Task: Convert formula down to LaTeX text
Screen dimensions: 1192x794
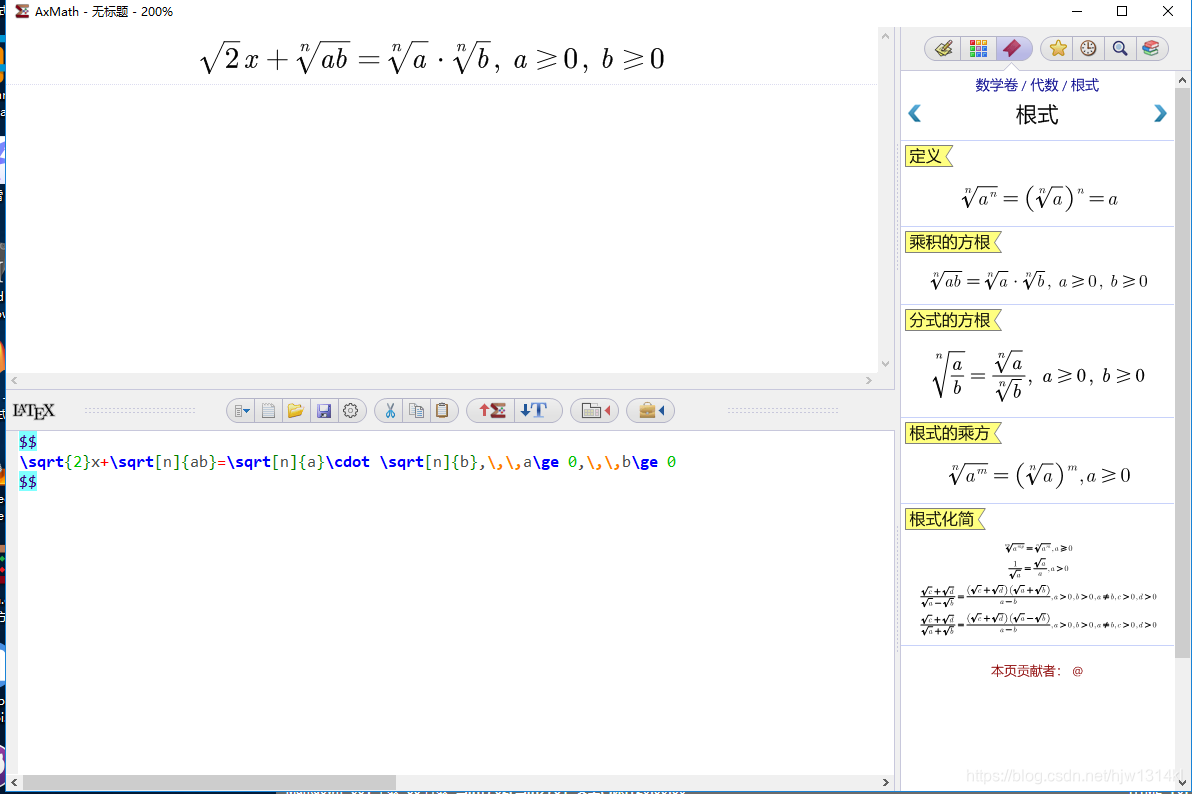Action: pos(534,411)
